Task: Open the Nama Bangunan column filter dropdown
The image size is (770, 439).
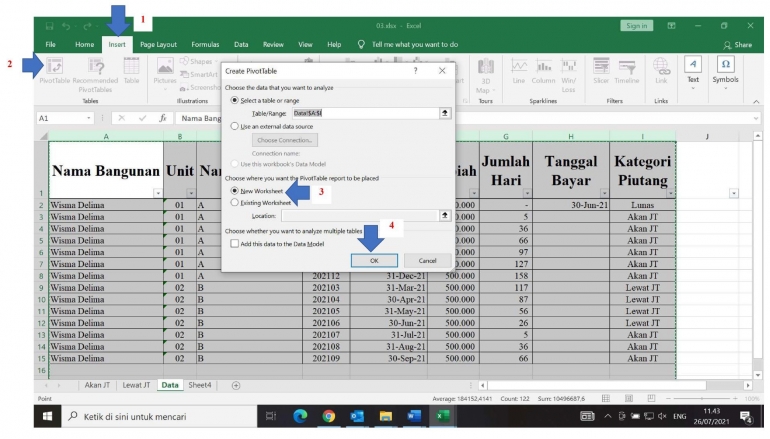Action: click(157, 192)
